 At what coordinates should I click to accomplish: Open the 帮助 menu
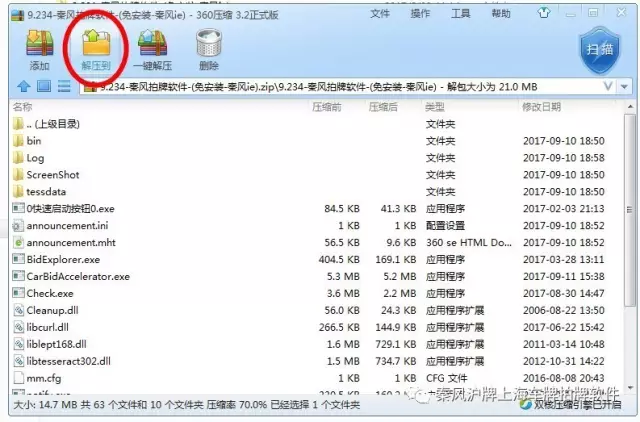click(x=501, y=13)
